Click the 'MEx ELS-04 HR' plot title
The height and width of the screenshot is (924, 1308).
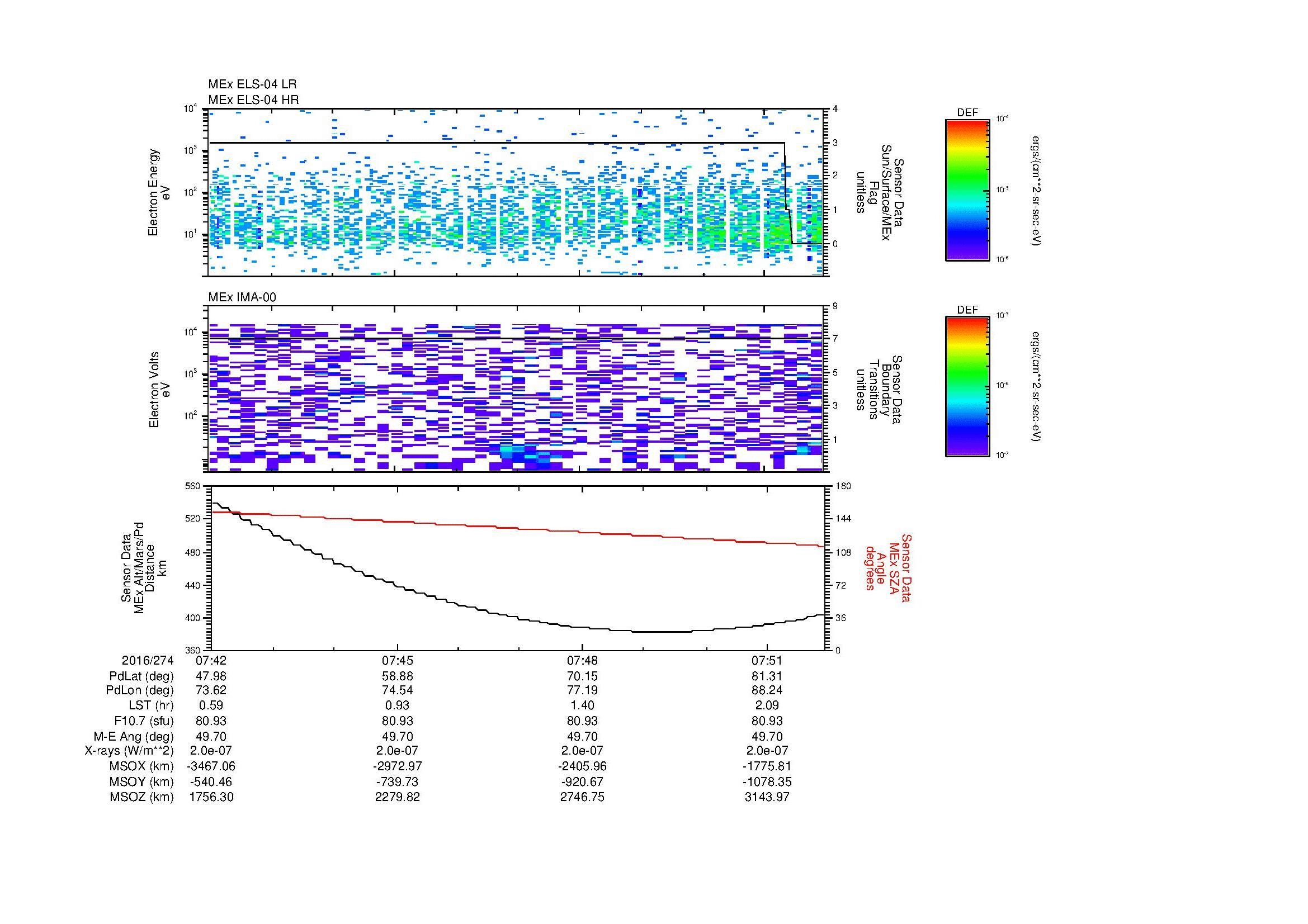click(253, 99)
